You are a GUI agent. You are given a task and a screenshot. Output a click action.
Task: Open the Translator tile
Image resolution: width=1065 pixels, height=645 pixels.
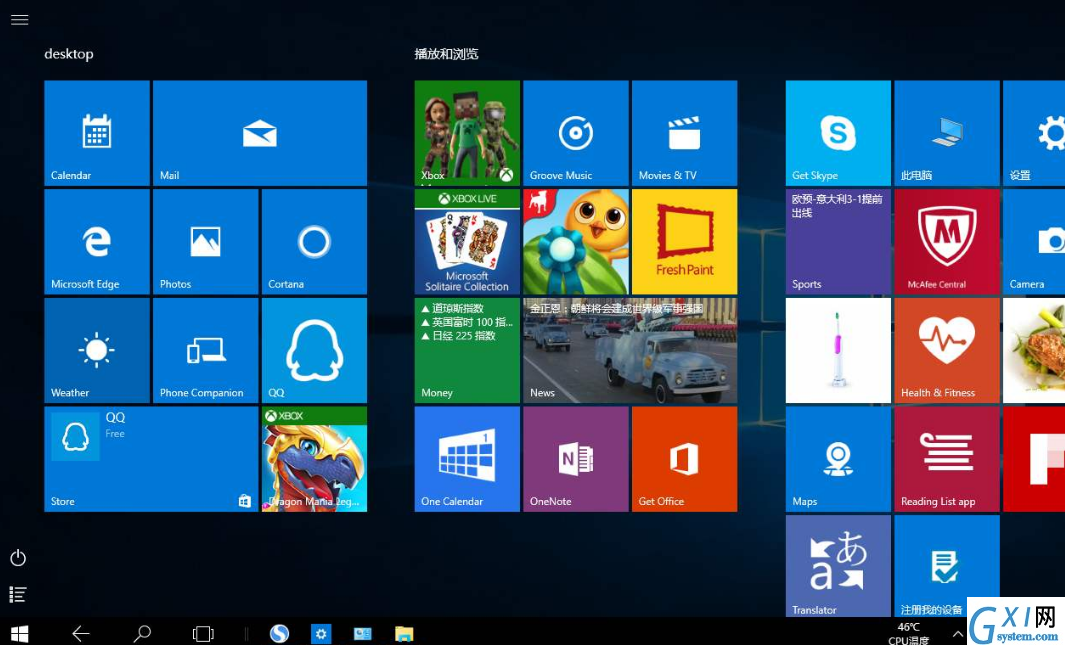[x=838, y=566]
